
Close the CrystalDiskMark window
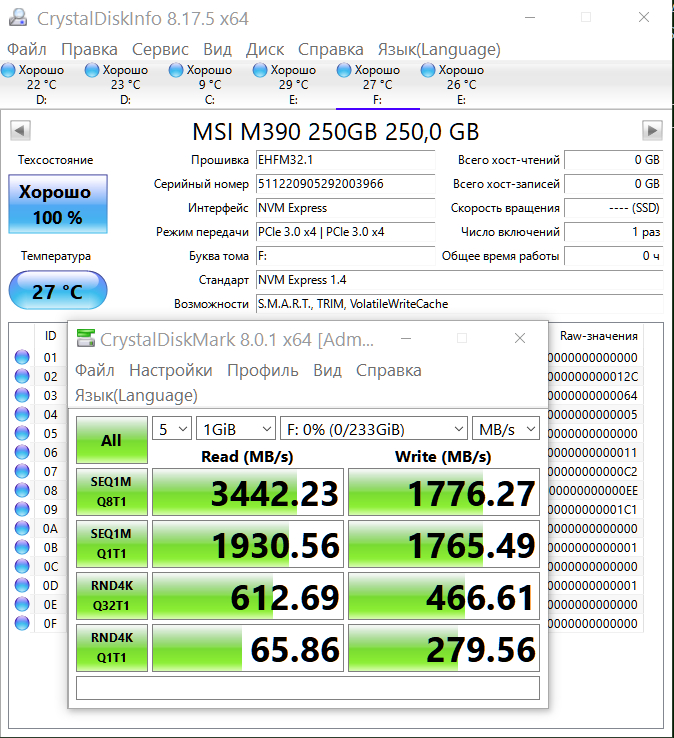[x=520, y=338]
